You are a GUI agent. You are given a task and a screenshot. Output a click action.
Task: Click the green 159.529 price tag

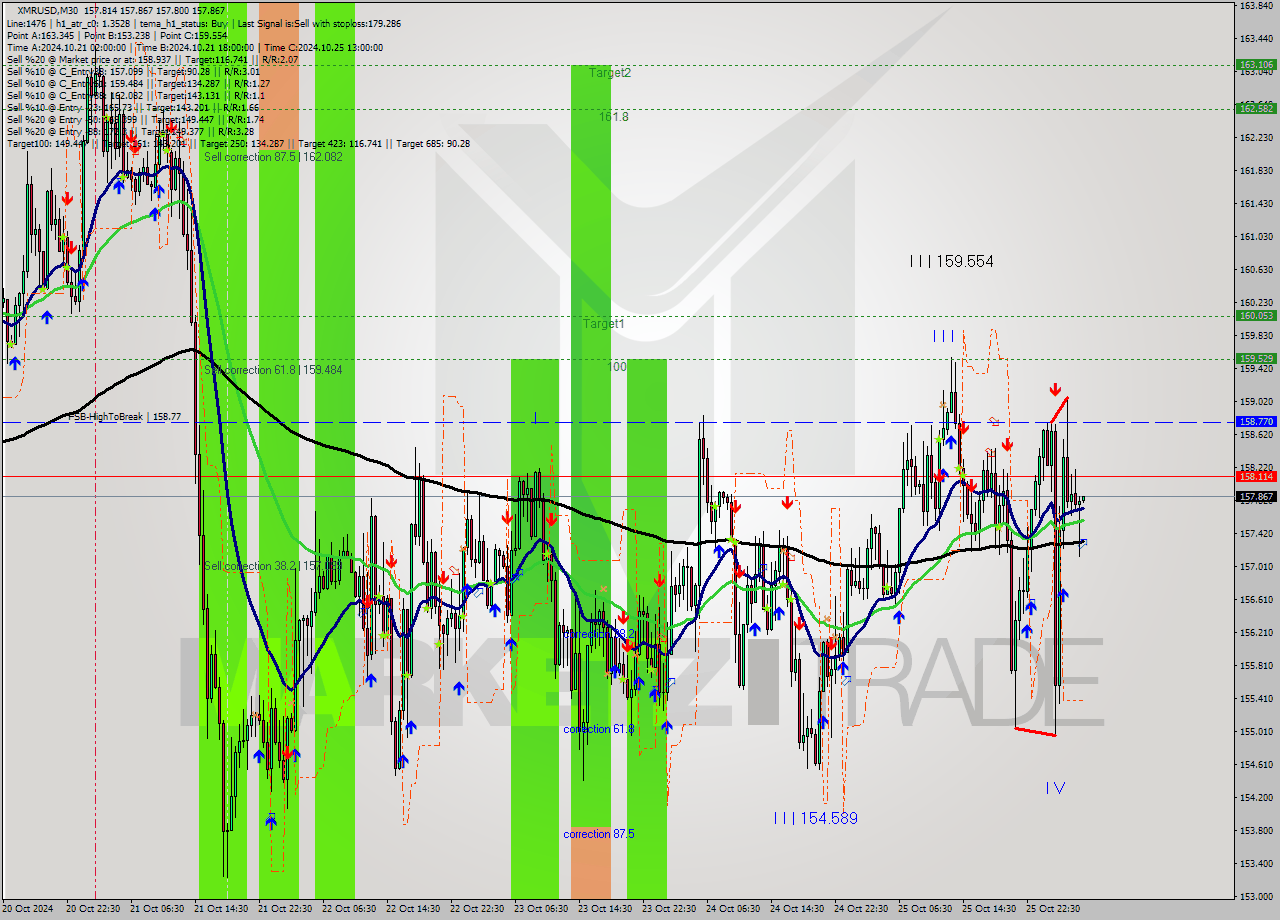1256,358
